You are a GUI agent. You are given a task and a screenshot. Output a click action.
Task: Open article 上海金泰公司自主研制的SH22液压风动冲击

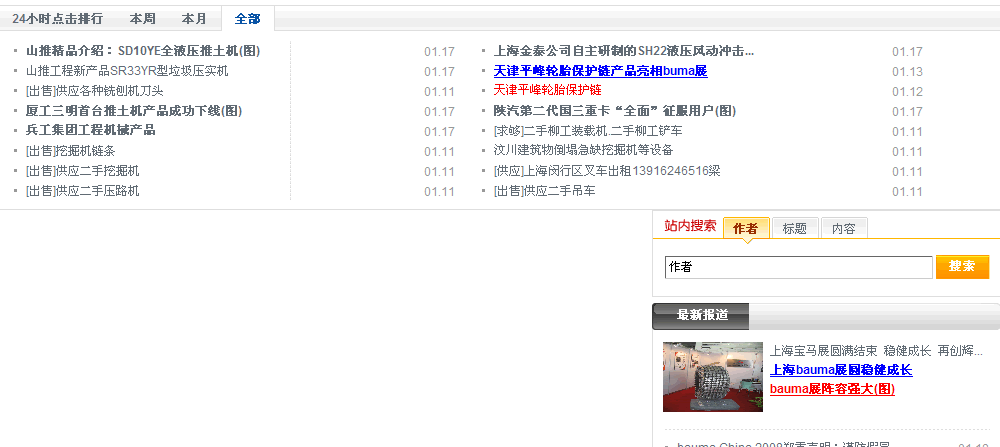click(x=624, y=51)
